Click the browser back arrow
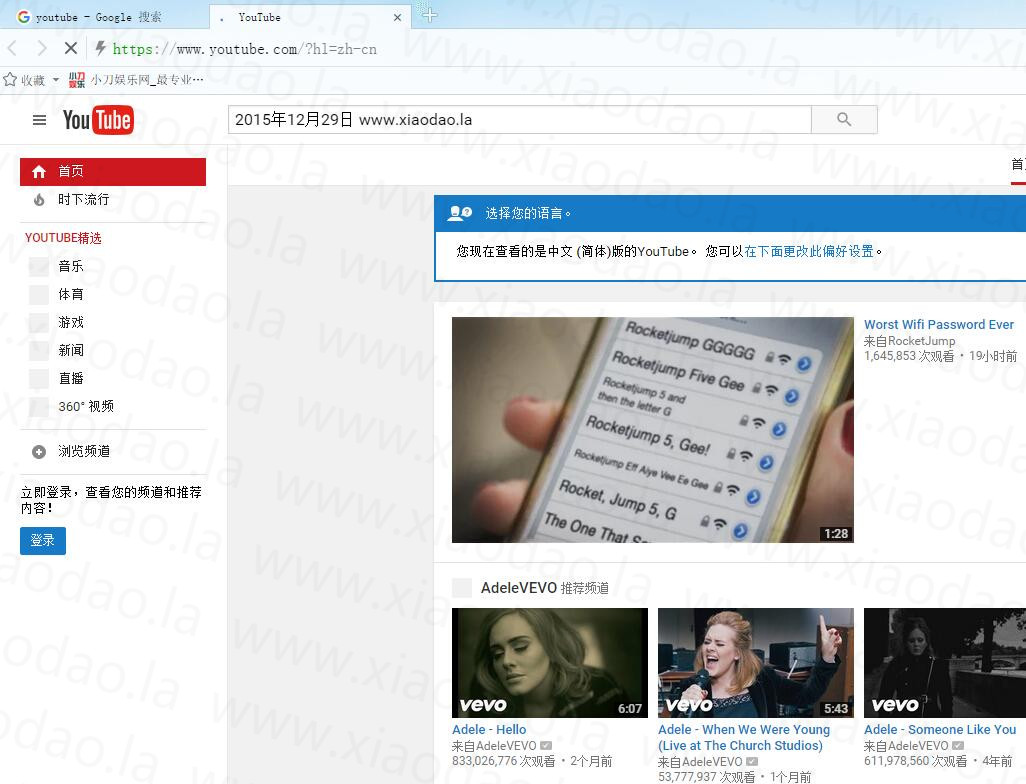This screenshot has width=1026, height=784. click(x=12, y=48)
